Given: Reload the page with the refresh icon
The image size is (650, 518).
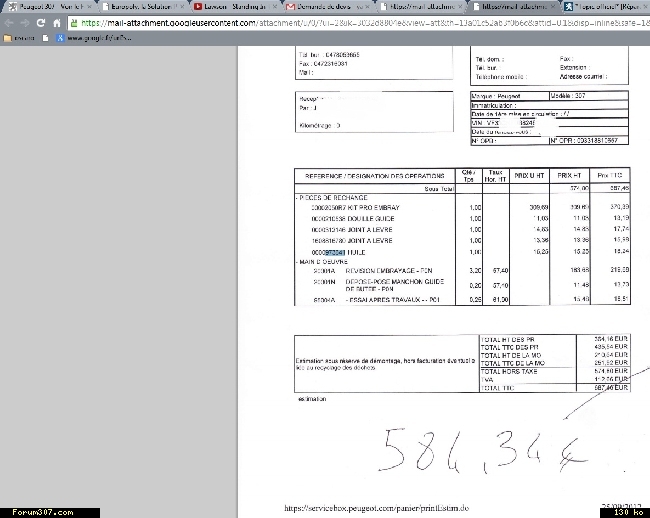Looking at the screenshot, I should click(x=41, y=23).
